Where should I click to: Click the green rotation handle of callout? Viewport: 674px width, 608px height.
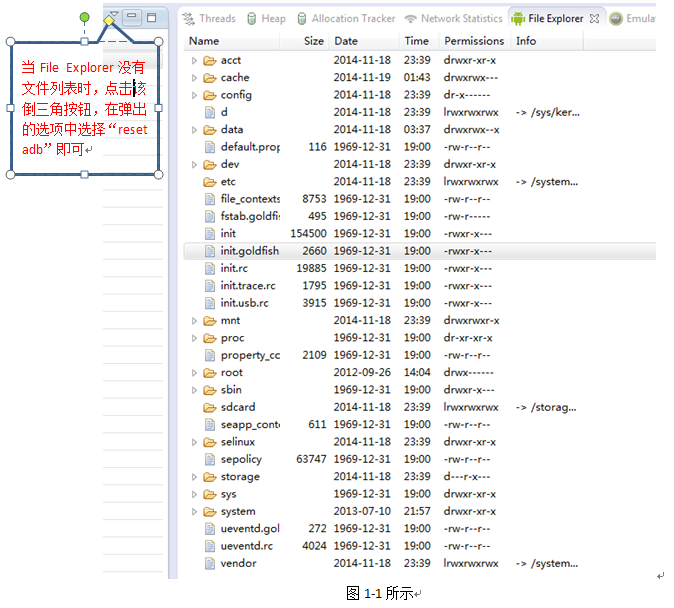coord(85,17)
